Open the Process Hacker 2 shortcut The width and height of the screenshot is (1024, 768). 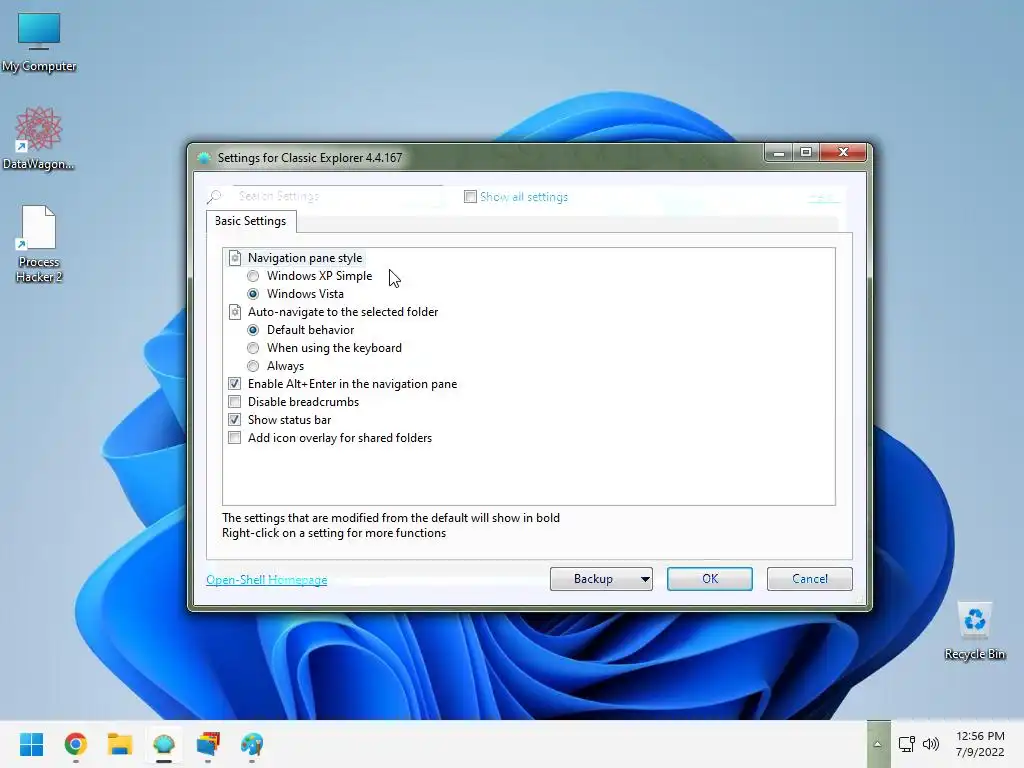(39, 244)
